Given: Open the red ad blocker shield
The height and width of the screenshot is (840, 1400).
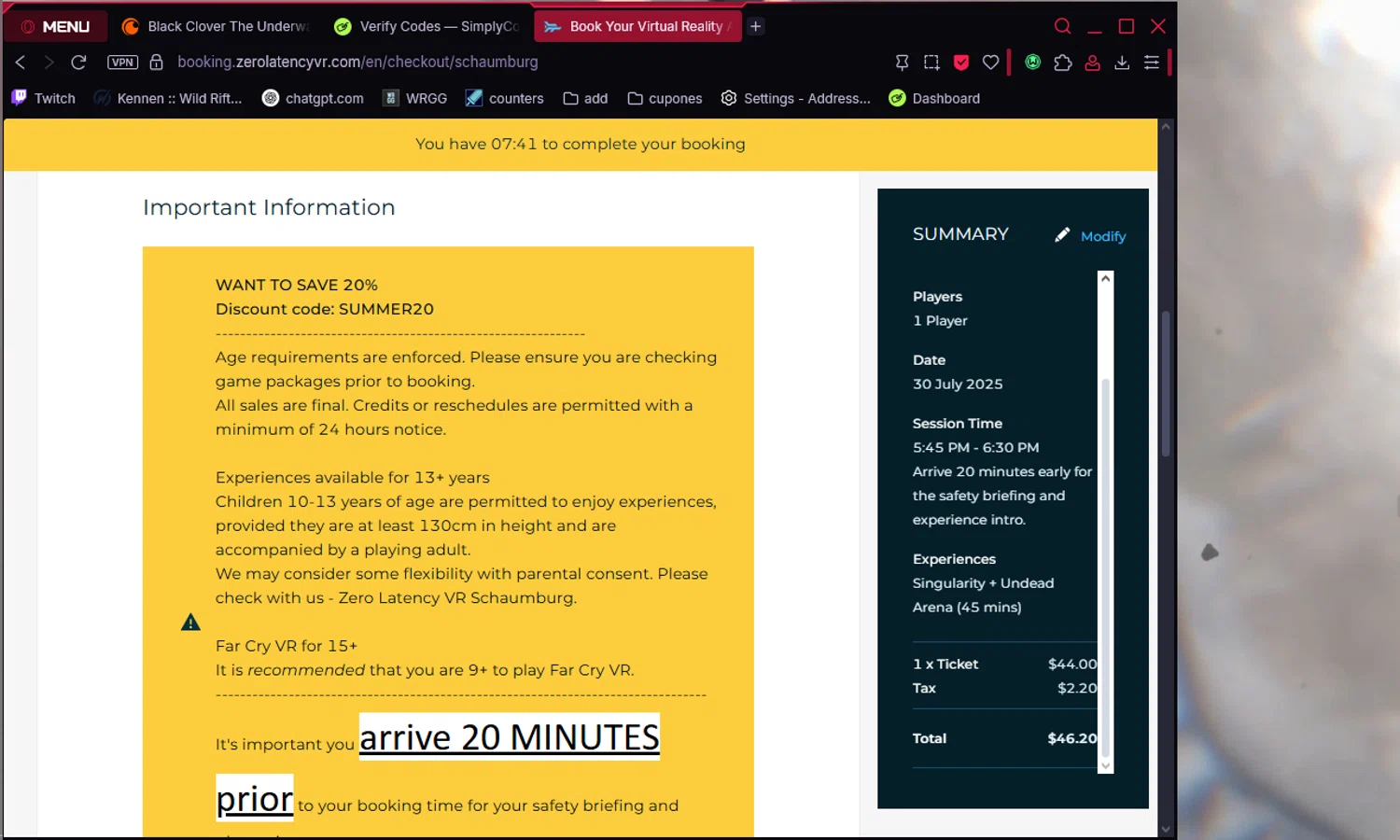Looking at the screenshot, I should [x=961, y=62].
